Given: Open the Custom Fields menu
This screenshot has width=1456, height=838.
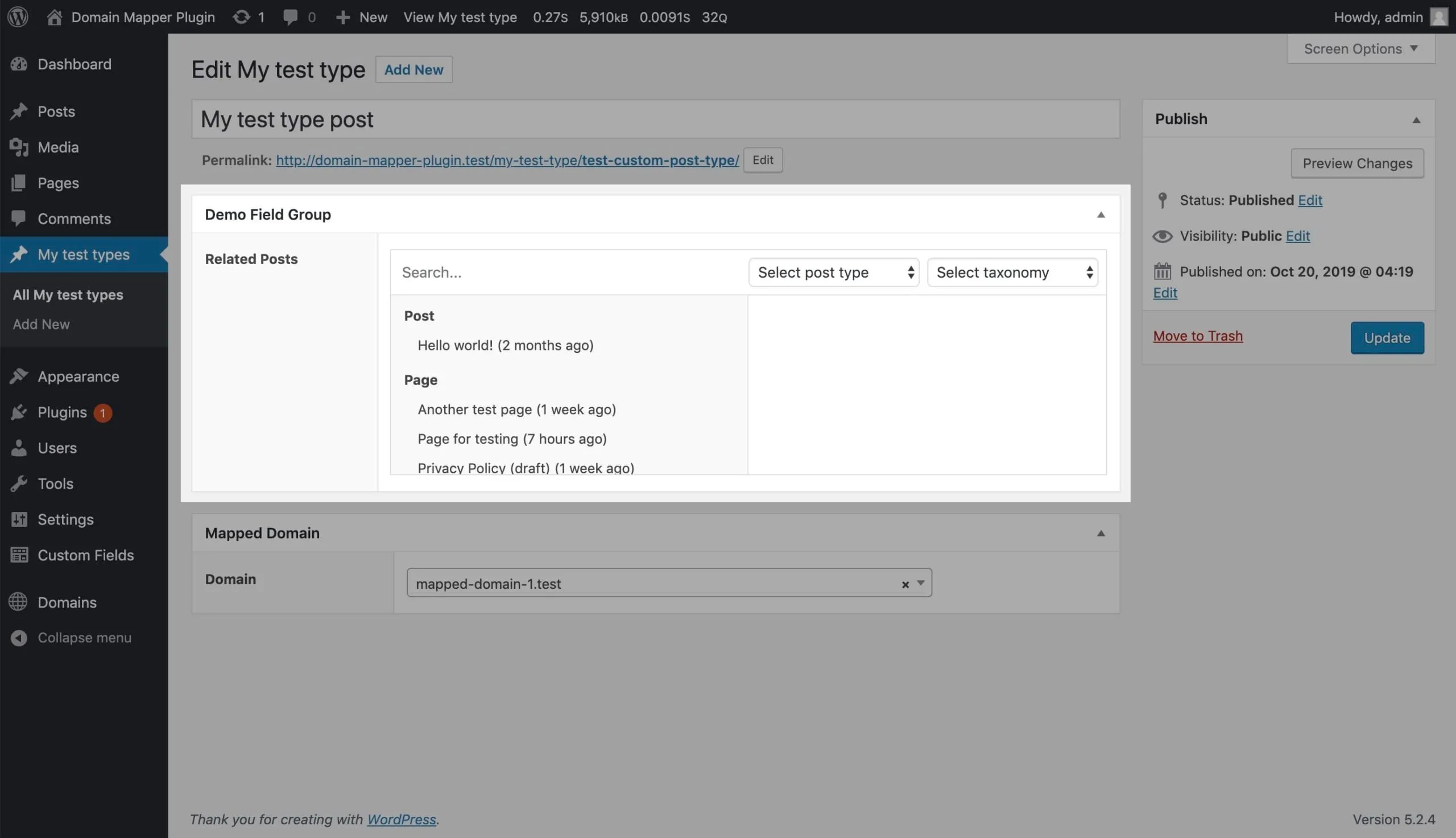Looking at the screenshot, I should click(x=85, y=555).
